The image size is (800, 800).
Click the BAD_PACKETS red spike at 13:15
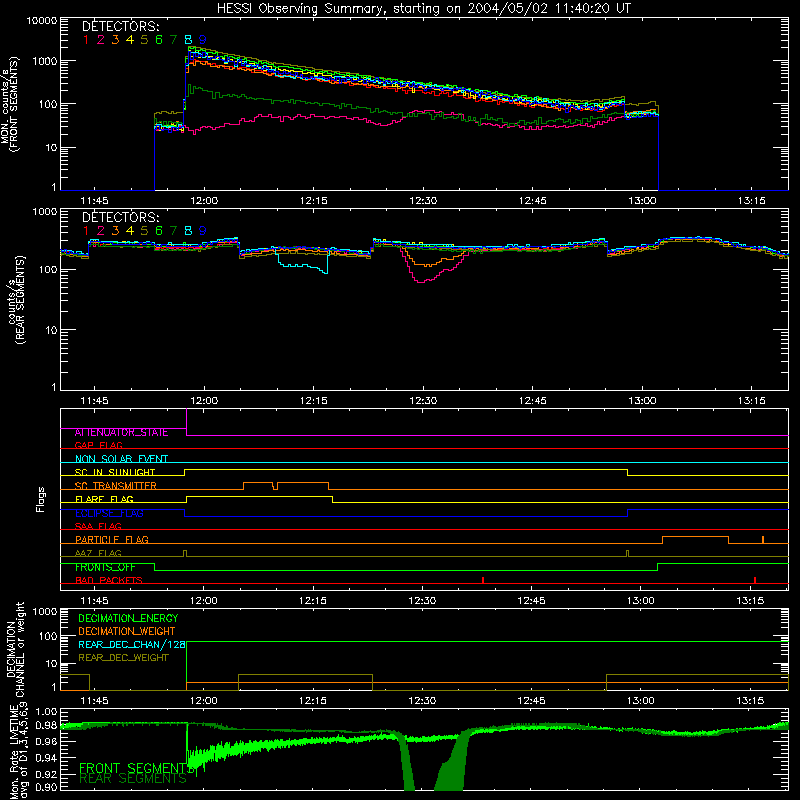click(755, 580)
